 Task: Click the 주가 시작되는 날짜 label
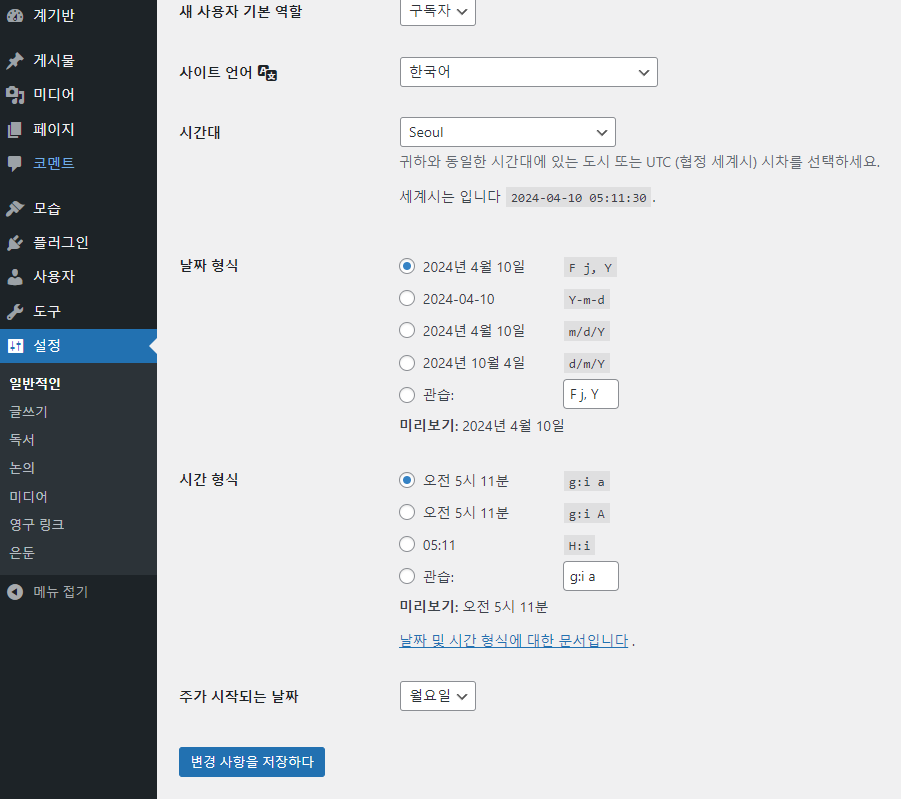(239, 697)
